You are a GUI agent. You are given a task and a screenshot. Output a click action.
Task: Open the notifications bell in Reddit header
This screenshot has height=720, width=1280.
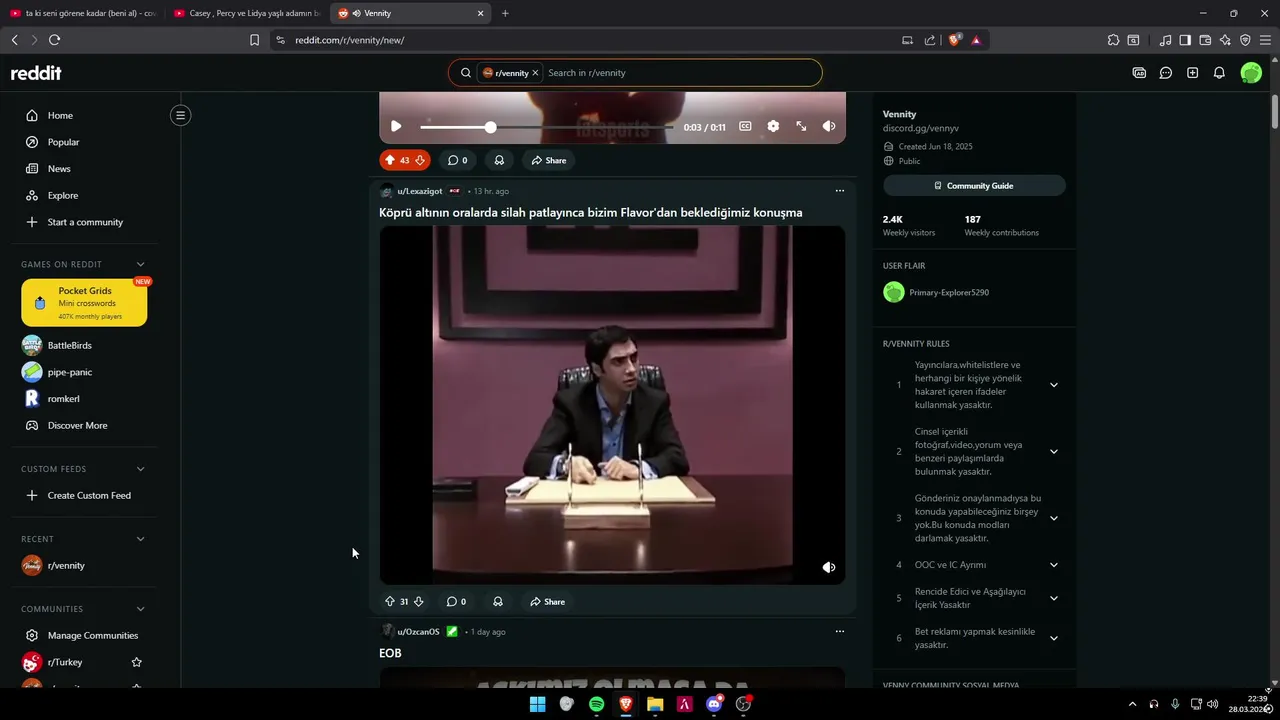click(1219, 73)
